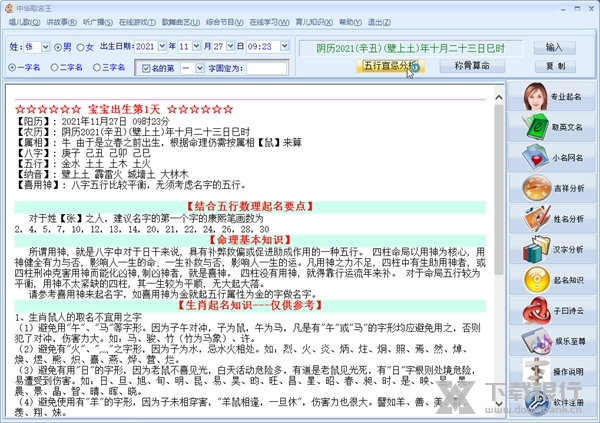The image size is (600, 423).
Task: Open the 姓名分析 brush icon
Action: coord(536,219)
